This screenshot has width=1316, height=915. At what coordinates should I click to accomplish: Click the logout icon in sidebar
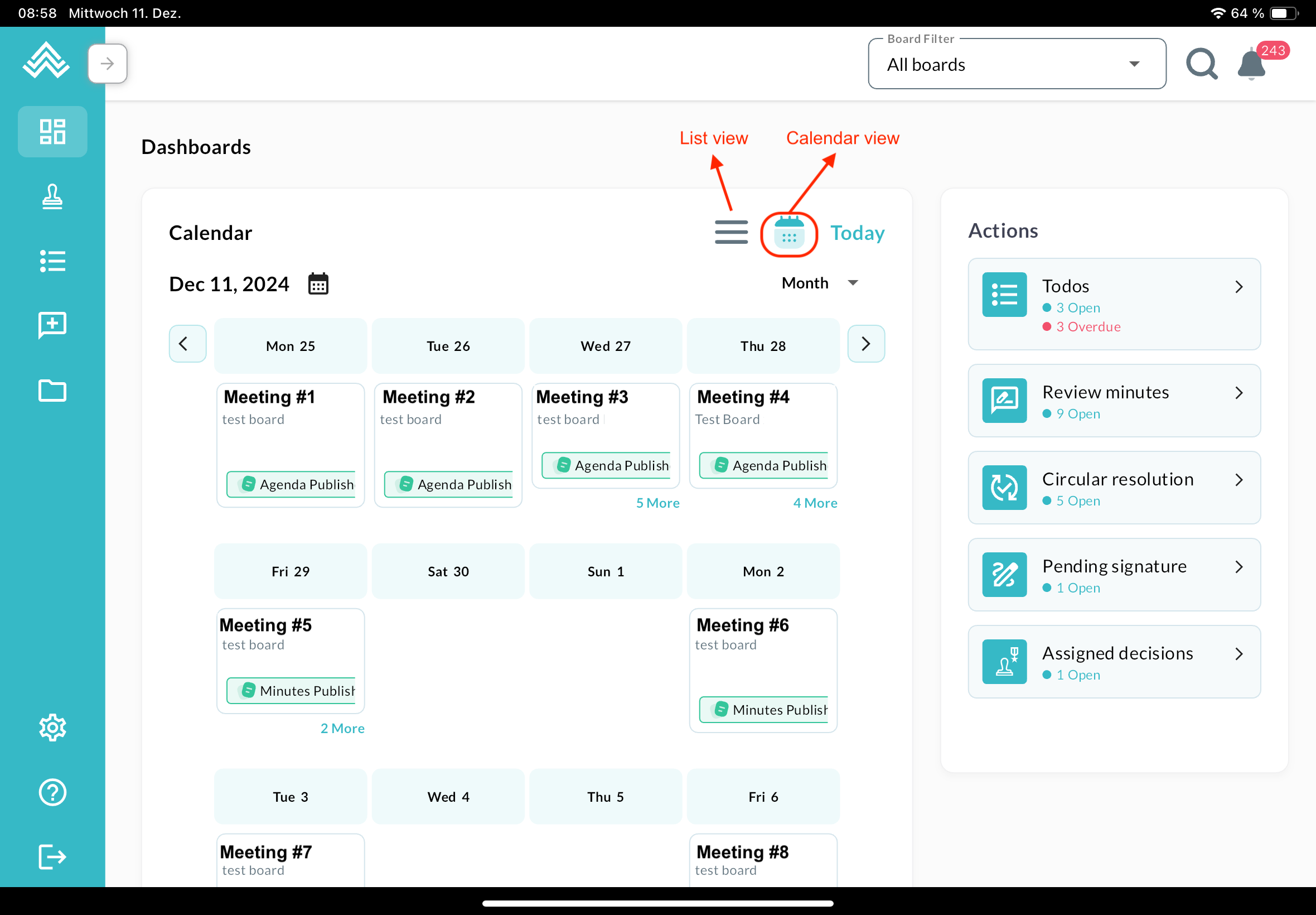(x=52, y=857)
